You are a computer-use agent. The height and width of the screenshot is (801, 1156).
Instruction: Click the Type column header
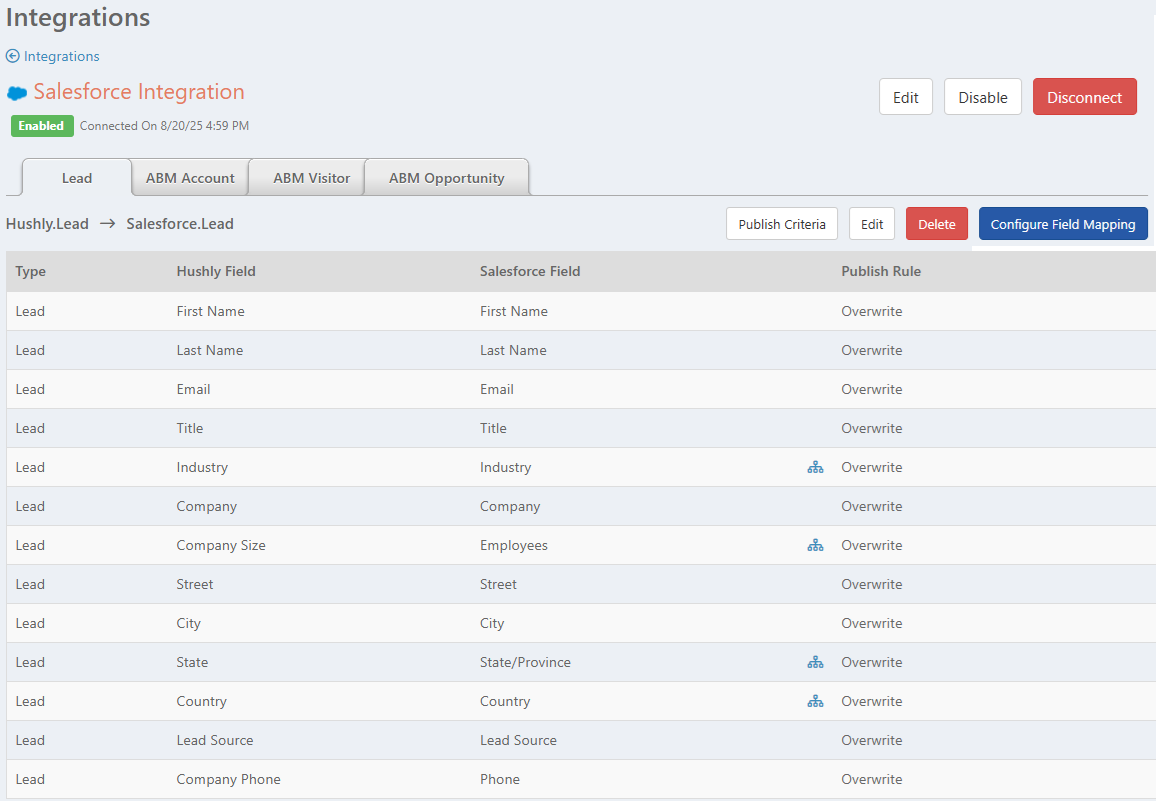[30, 271]
